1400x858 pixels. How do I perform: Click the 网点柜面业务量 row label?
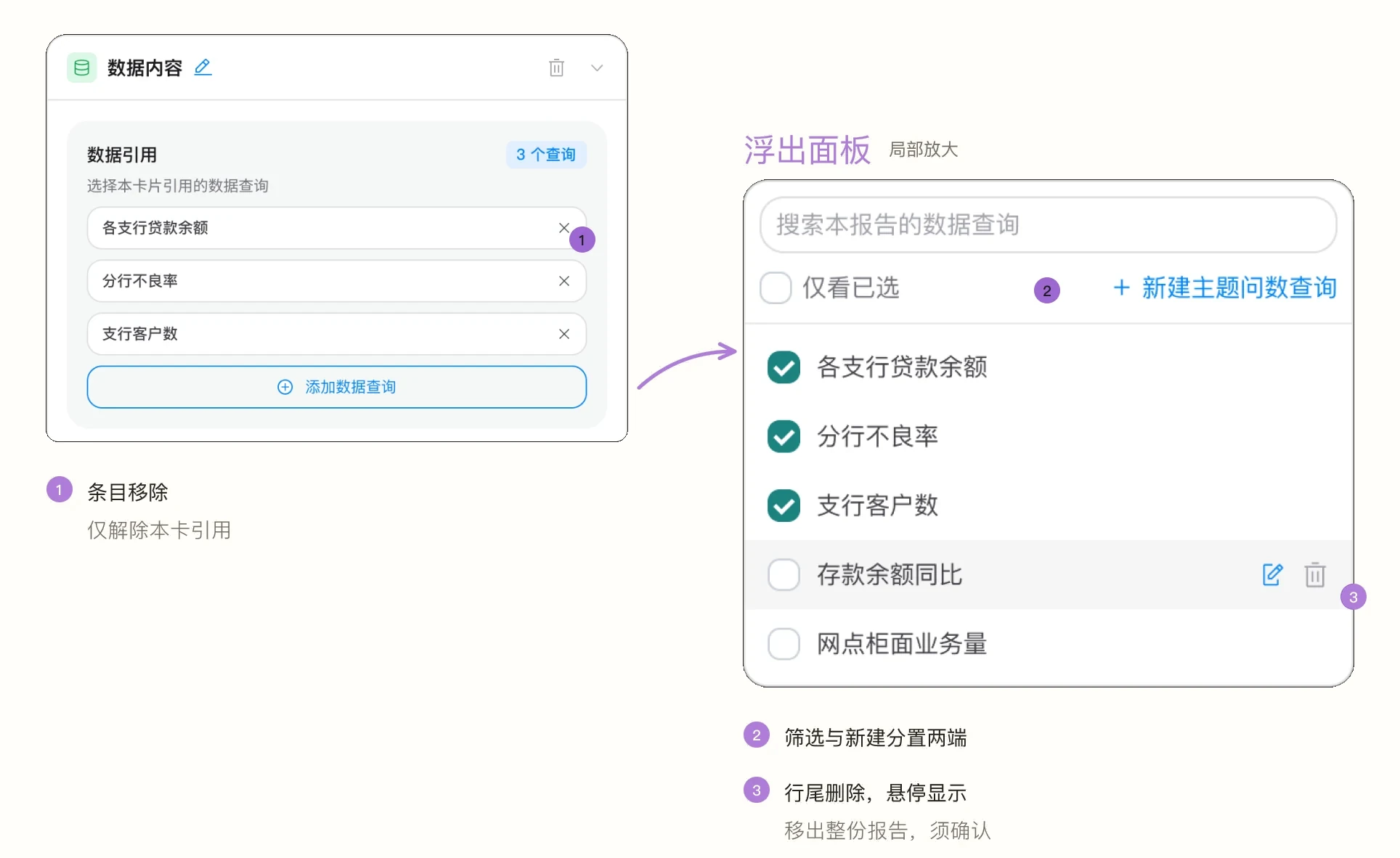click(902, 644)
